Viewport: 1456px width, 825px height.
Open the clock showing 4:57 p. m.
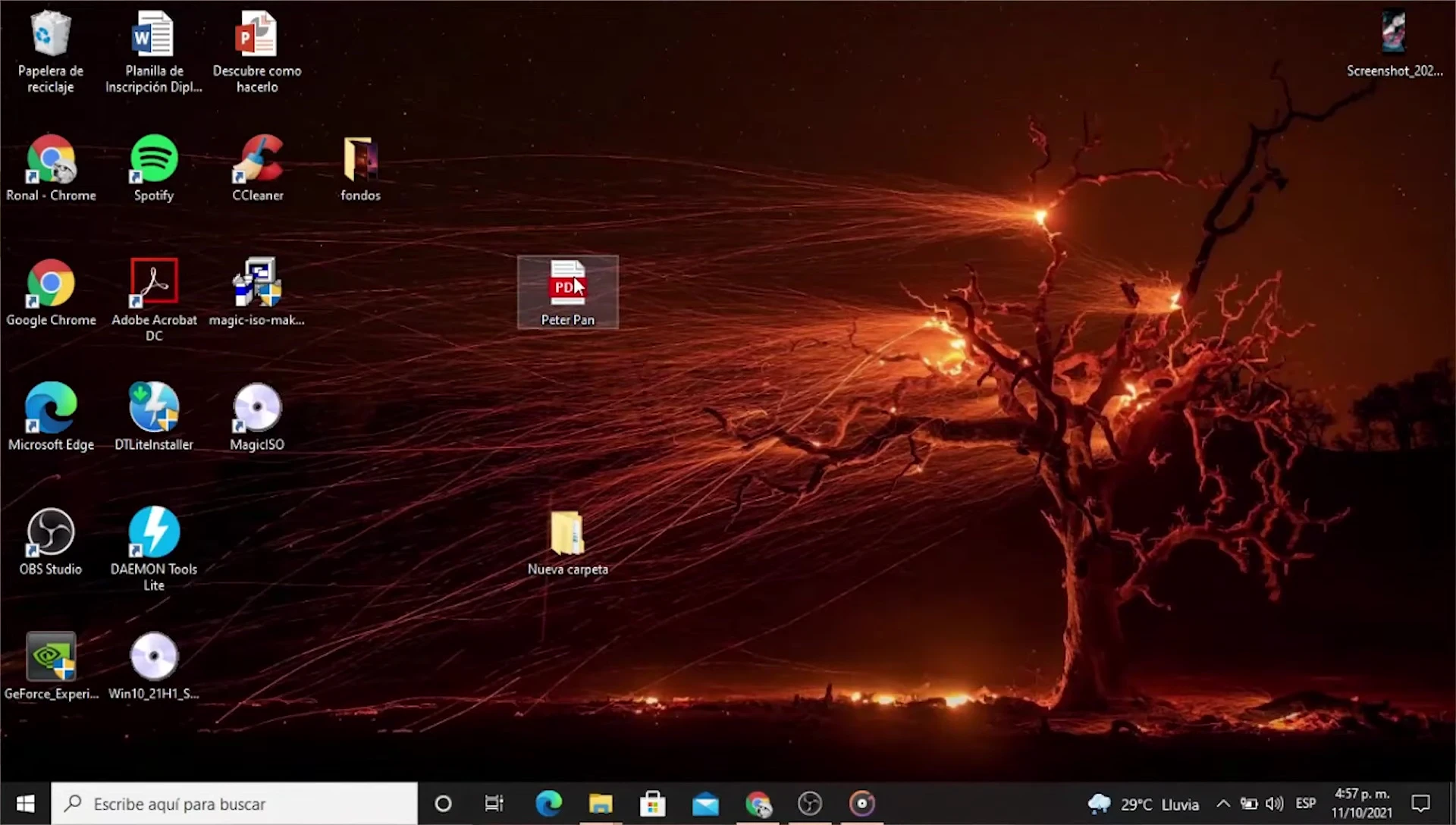(1362, 804)
